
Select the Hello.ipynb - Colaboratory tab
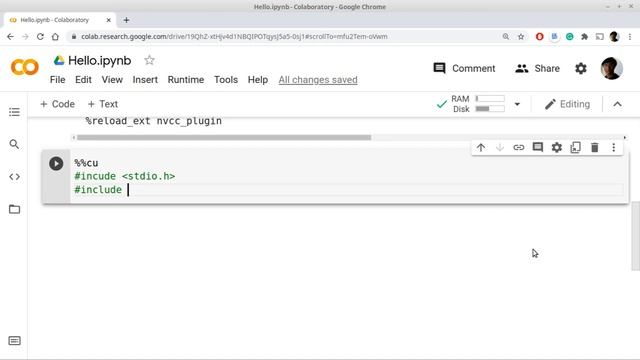point(60,20)
